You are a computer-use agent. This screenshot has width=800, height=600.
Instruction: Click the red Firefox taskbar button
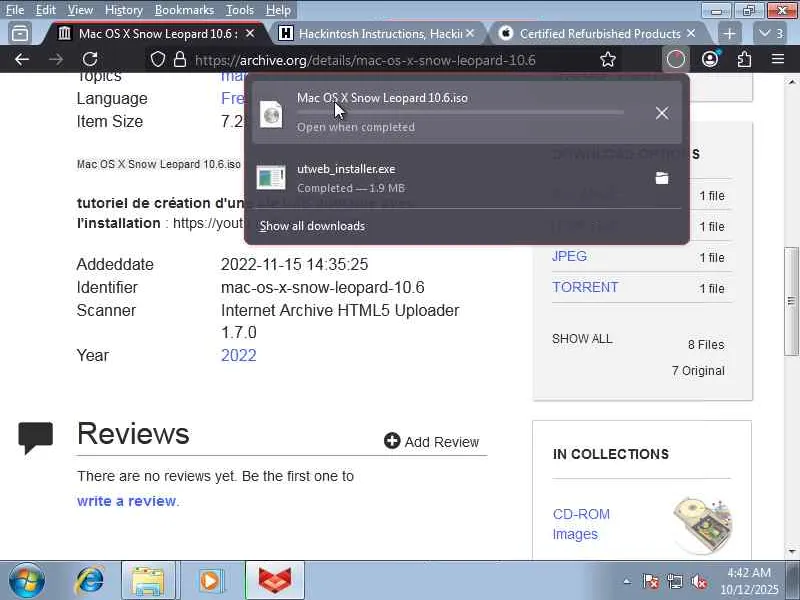(274, 581)
